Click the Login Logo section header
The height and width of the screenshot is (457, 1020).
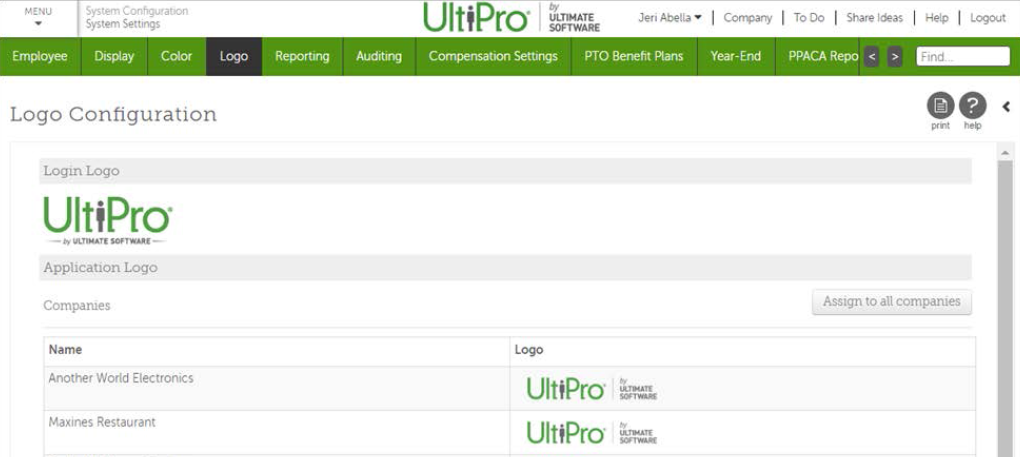505,171
